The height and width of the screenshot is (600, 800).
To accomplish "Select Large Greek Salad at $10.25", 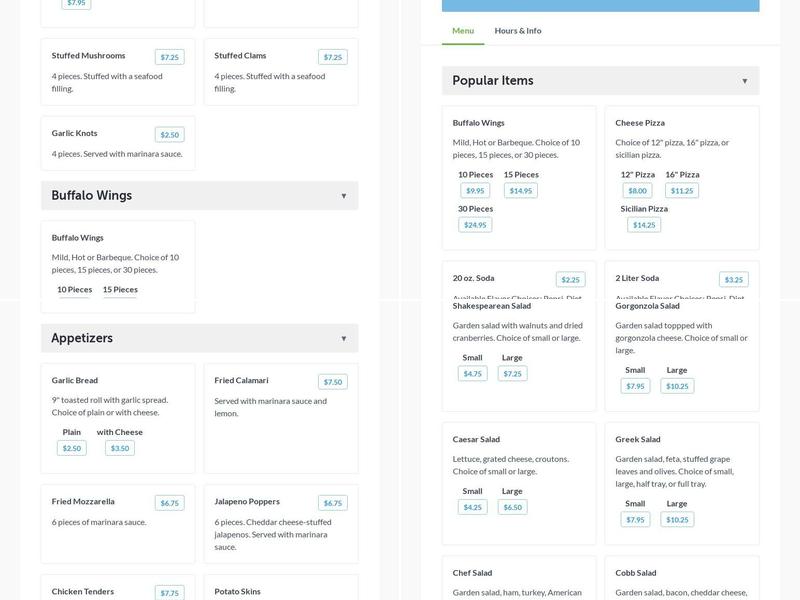I will click(677, 519).
